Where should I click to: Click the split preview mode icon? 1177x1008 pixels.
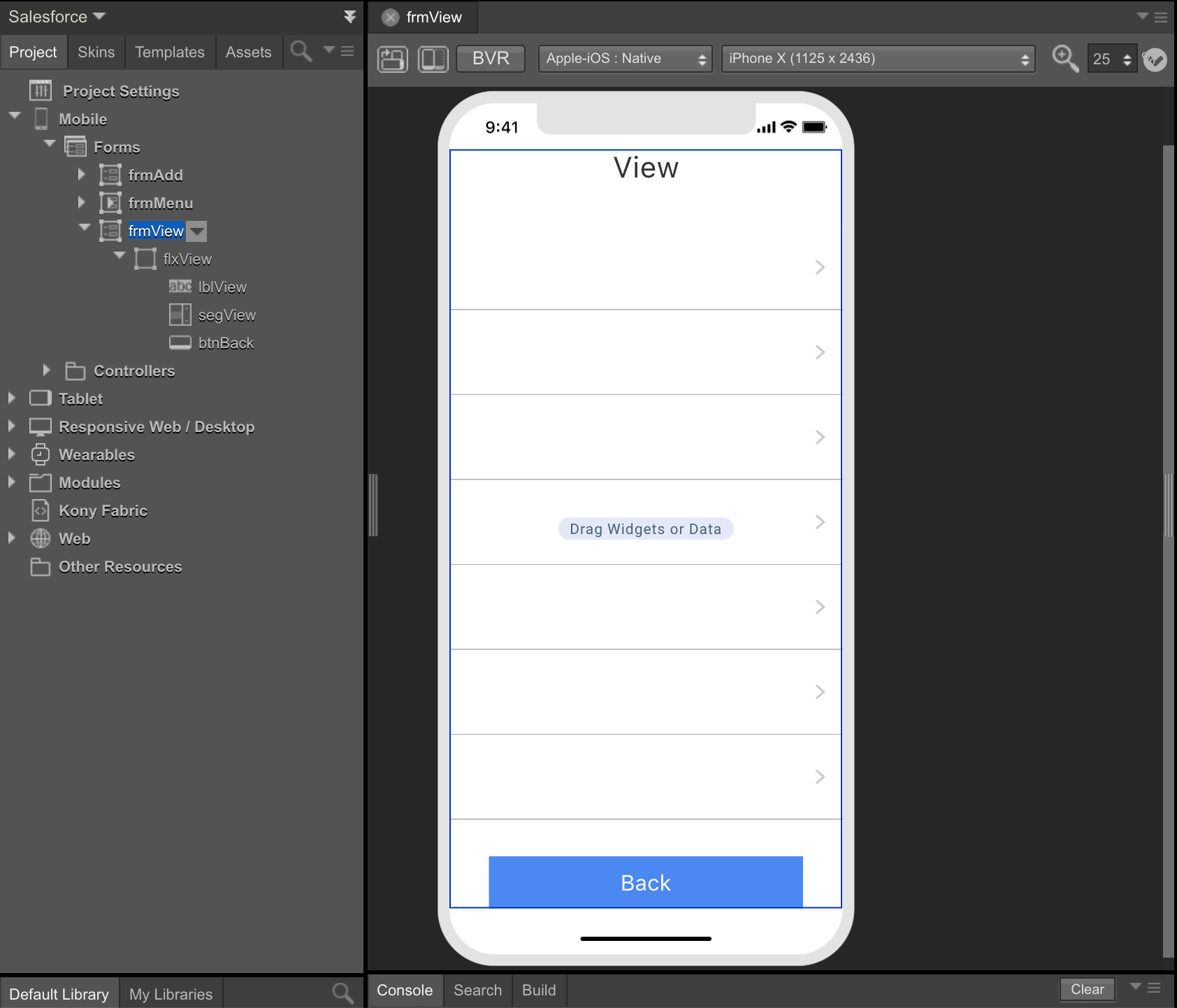click(x=433, y=59)
